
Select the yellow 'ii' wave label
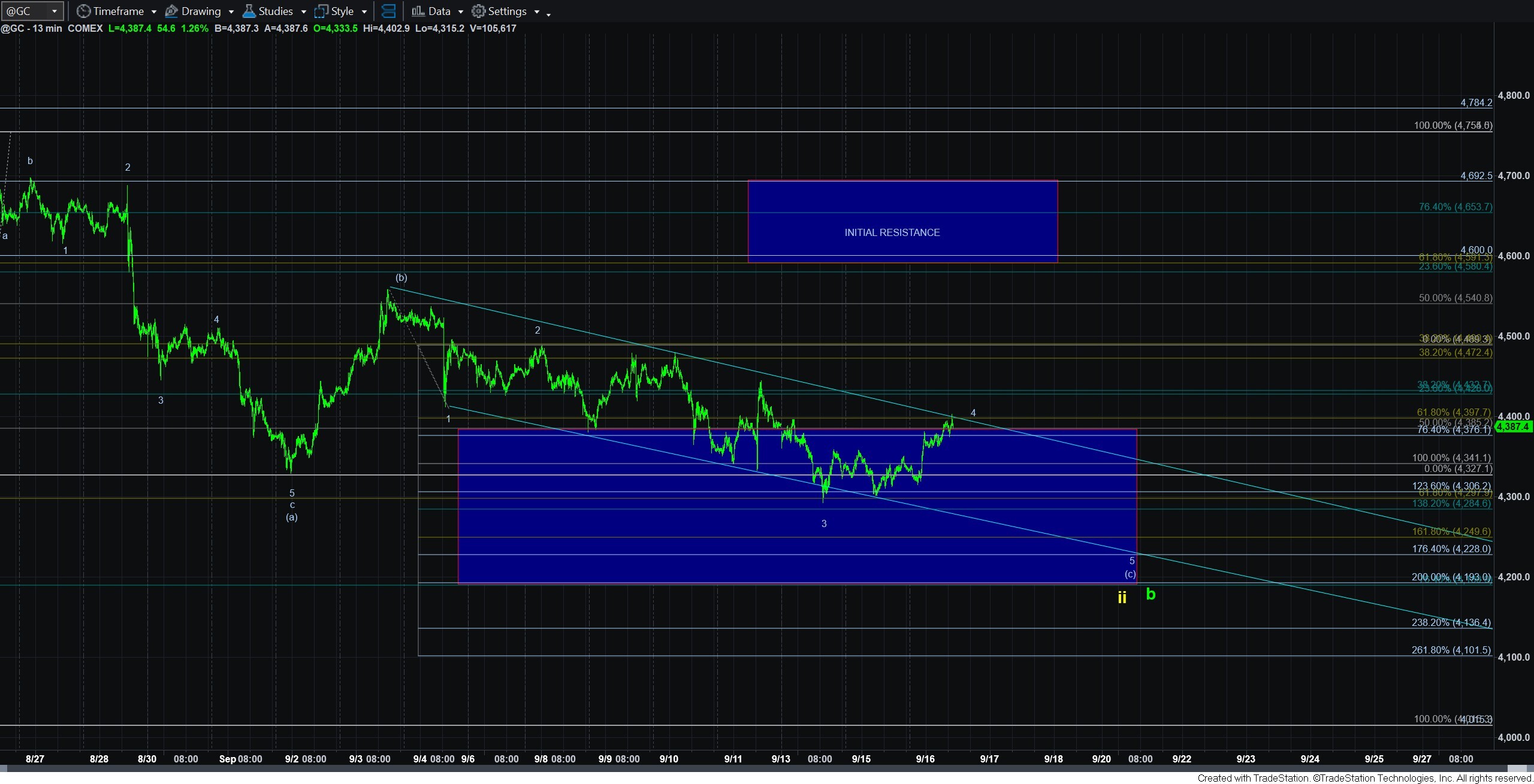pos(1122,597)
